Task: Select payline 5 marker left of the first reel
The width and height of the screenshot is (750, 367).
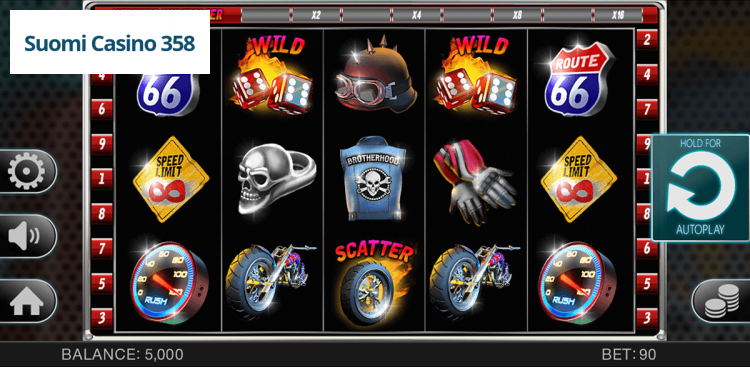Action: 101,283
